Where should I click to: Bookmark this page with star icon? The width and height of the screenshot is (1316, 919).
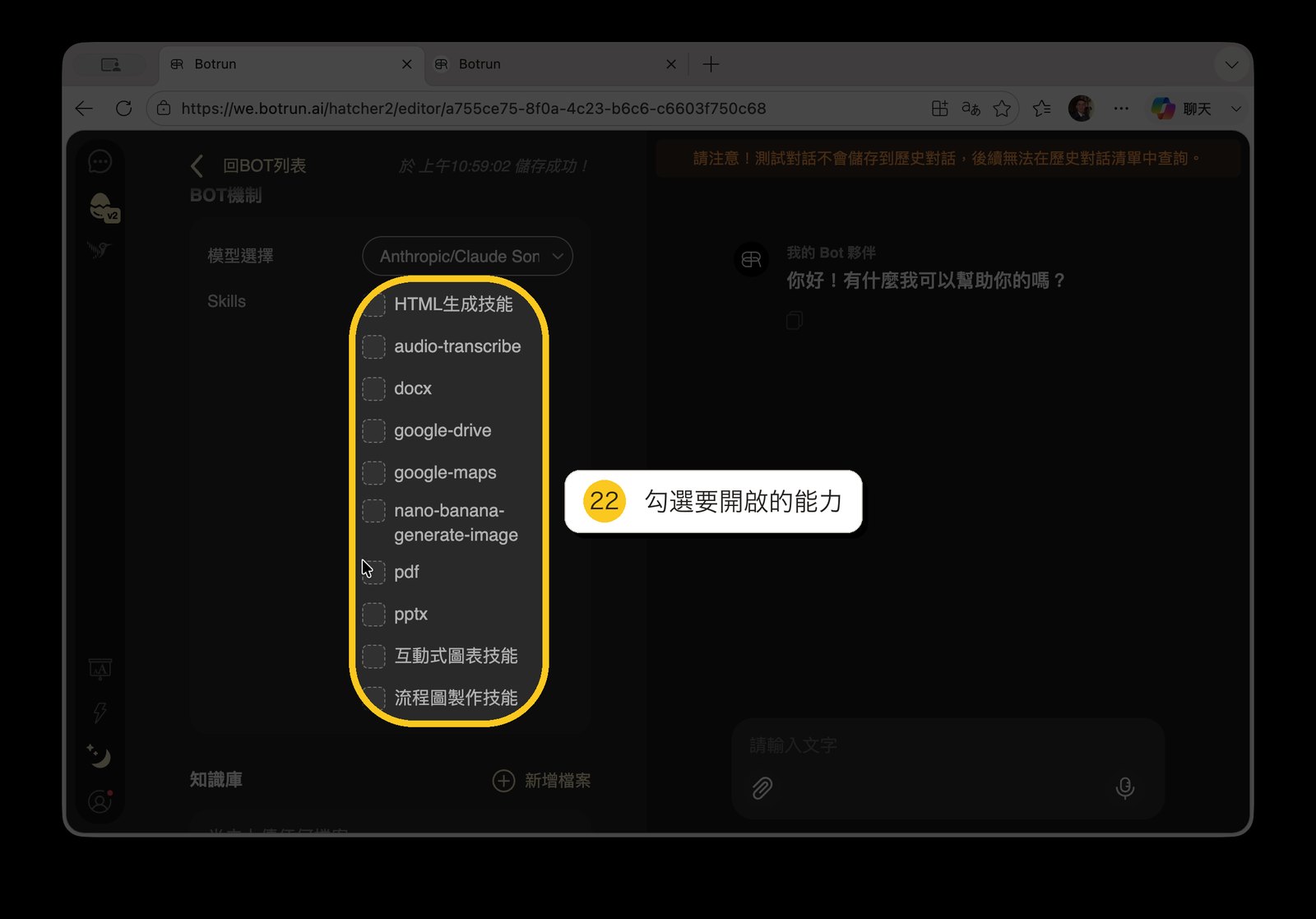tap(1002, 109)
